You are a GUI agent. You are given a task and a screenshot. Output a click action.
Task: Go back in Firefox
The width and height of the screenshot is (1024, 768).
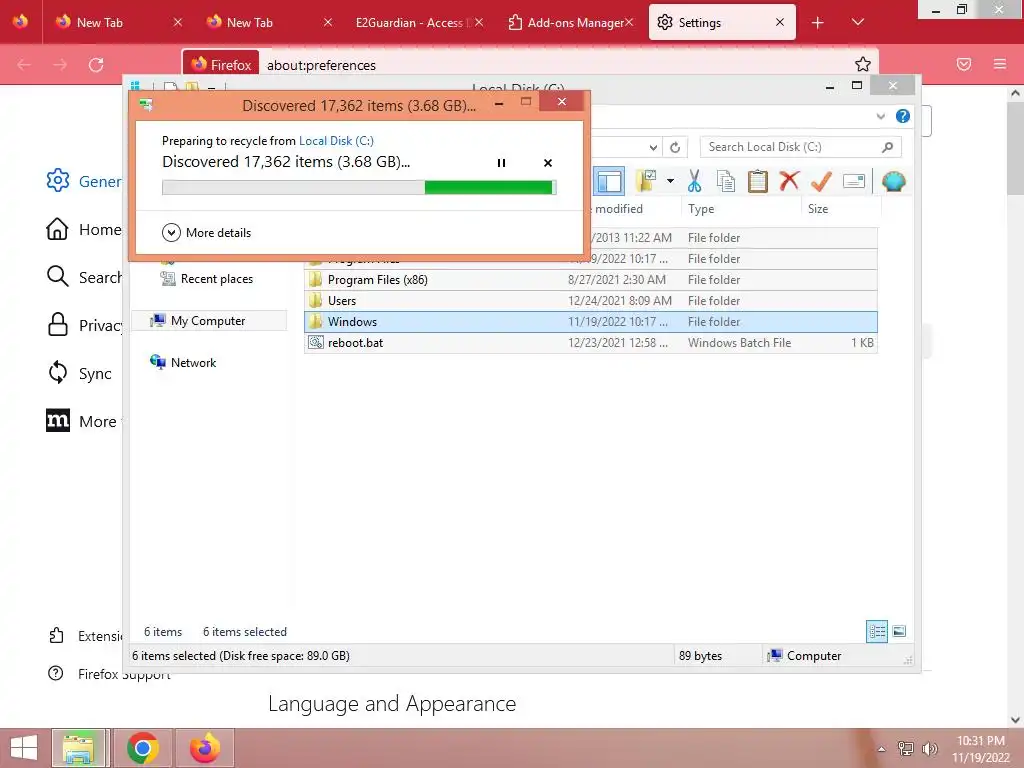coord(24,65)
